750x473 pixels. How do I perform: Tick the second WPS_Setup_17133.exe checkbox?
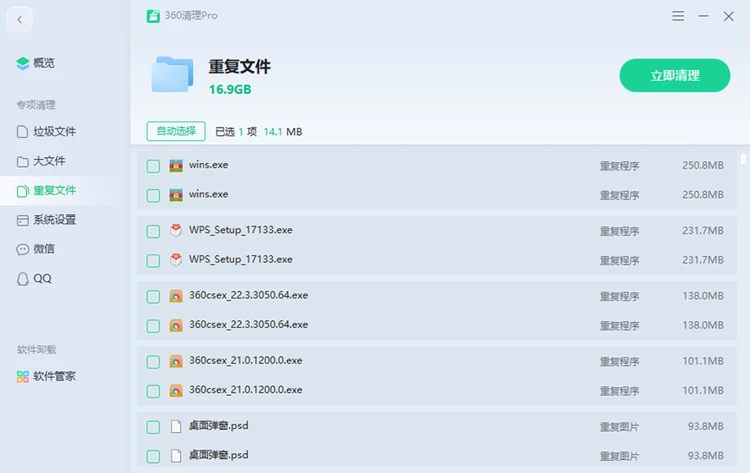pos(153,261)
